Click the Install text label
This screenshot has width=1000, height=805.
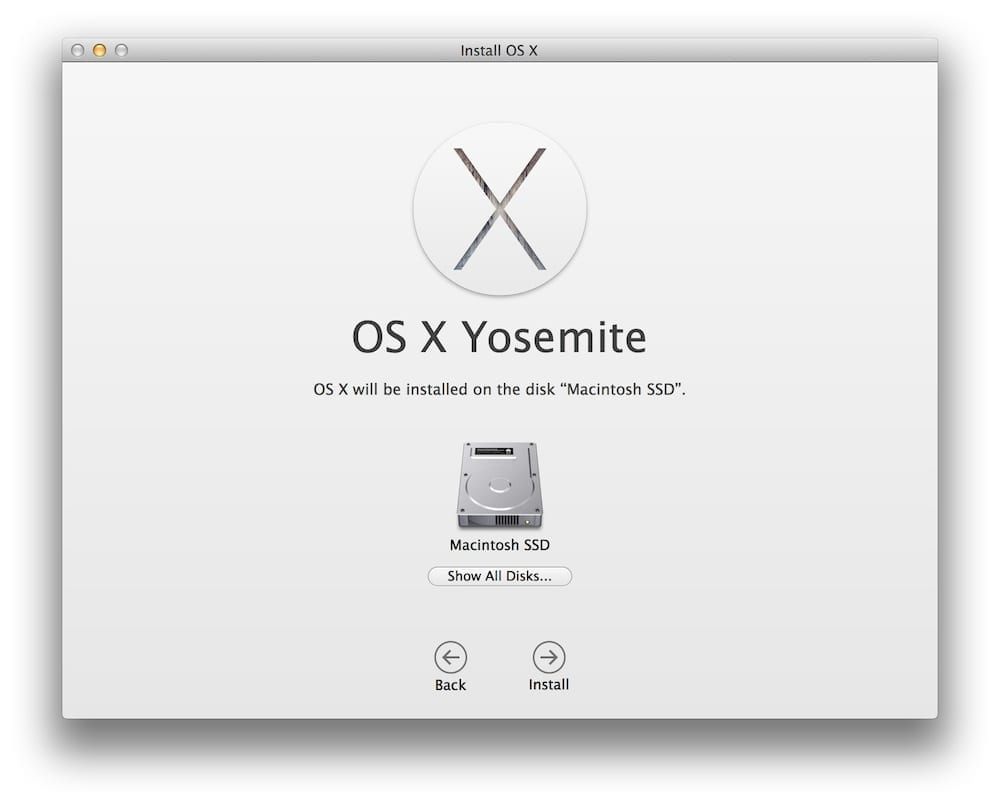[549, 685]
